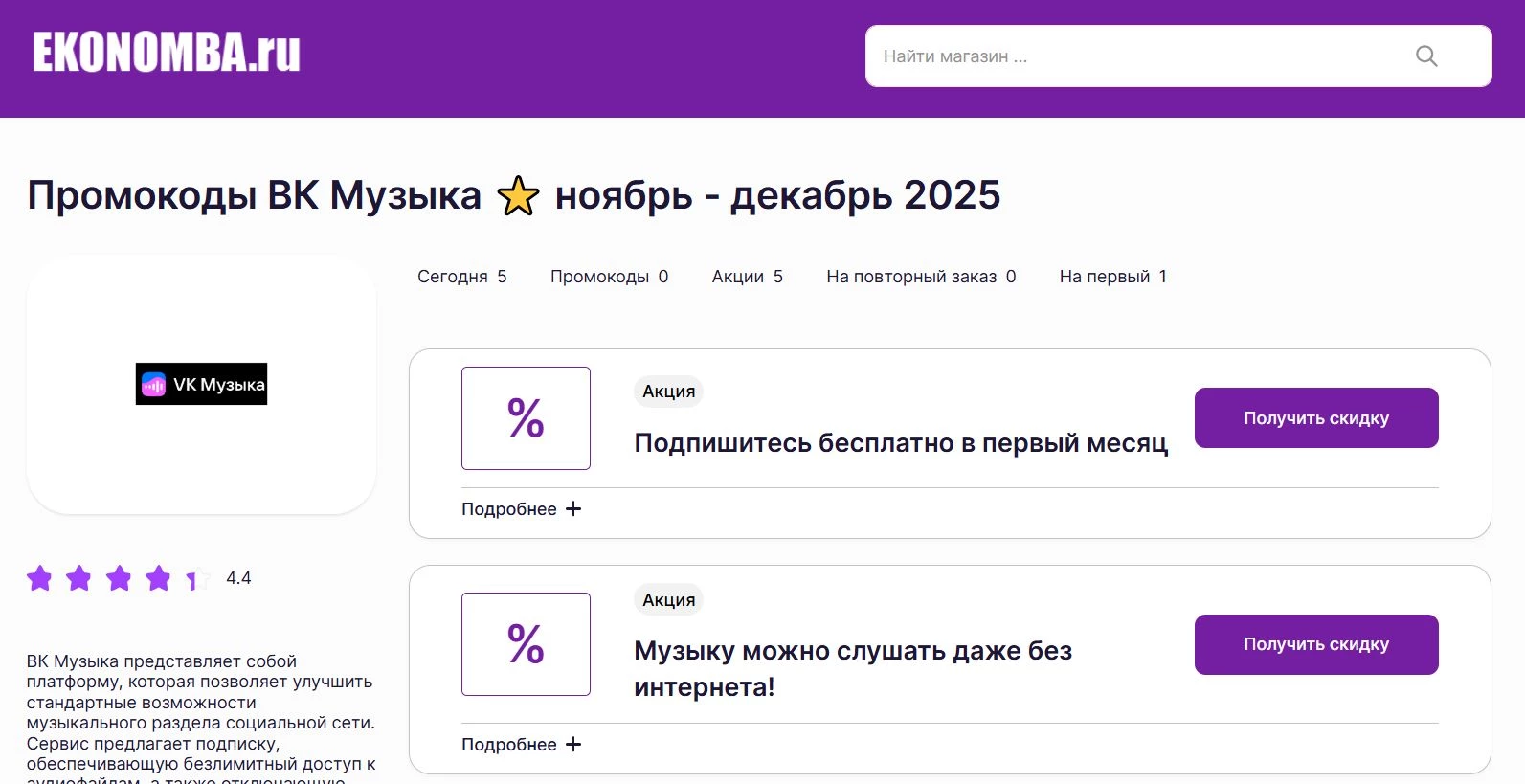
Task: Click the search magnifier icon
Action: coord(1426,56)
